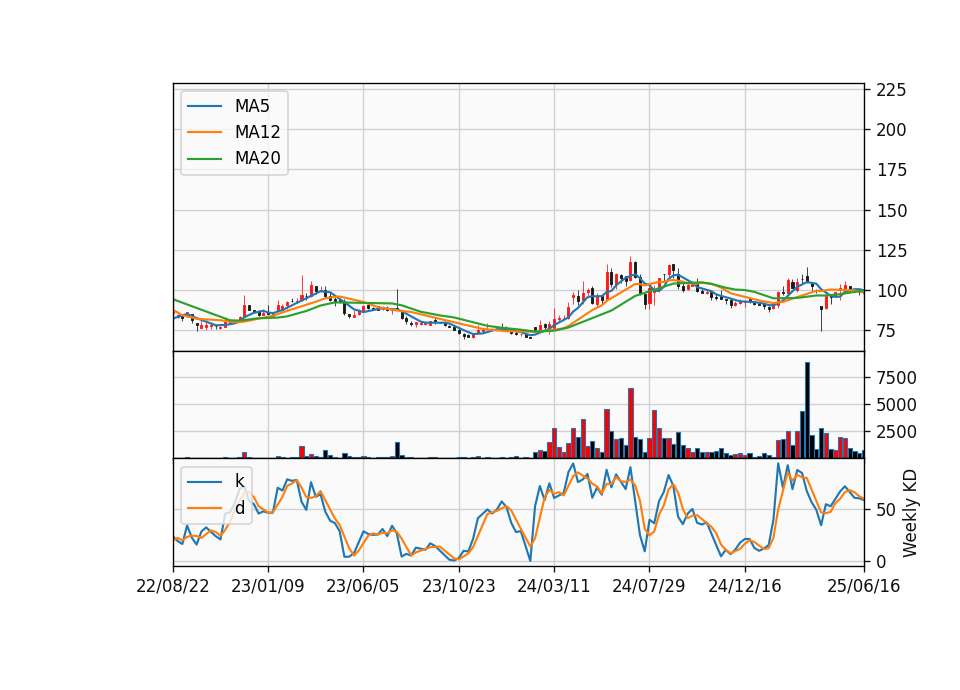
Task: Click the 7500 volume axis tick
Action: point(896,378)
